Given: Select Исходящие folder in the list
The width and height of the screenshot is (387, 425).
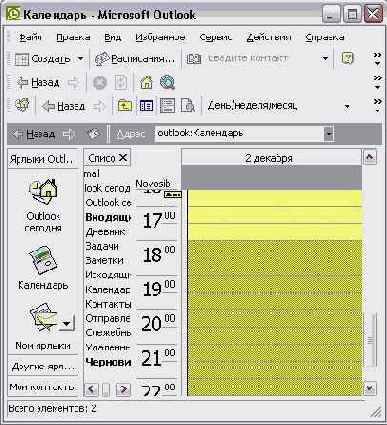Looking at the screenshot, I should tap(108, 275).
